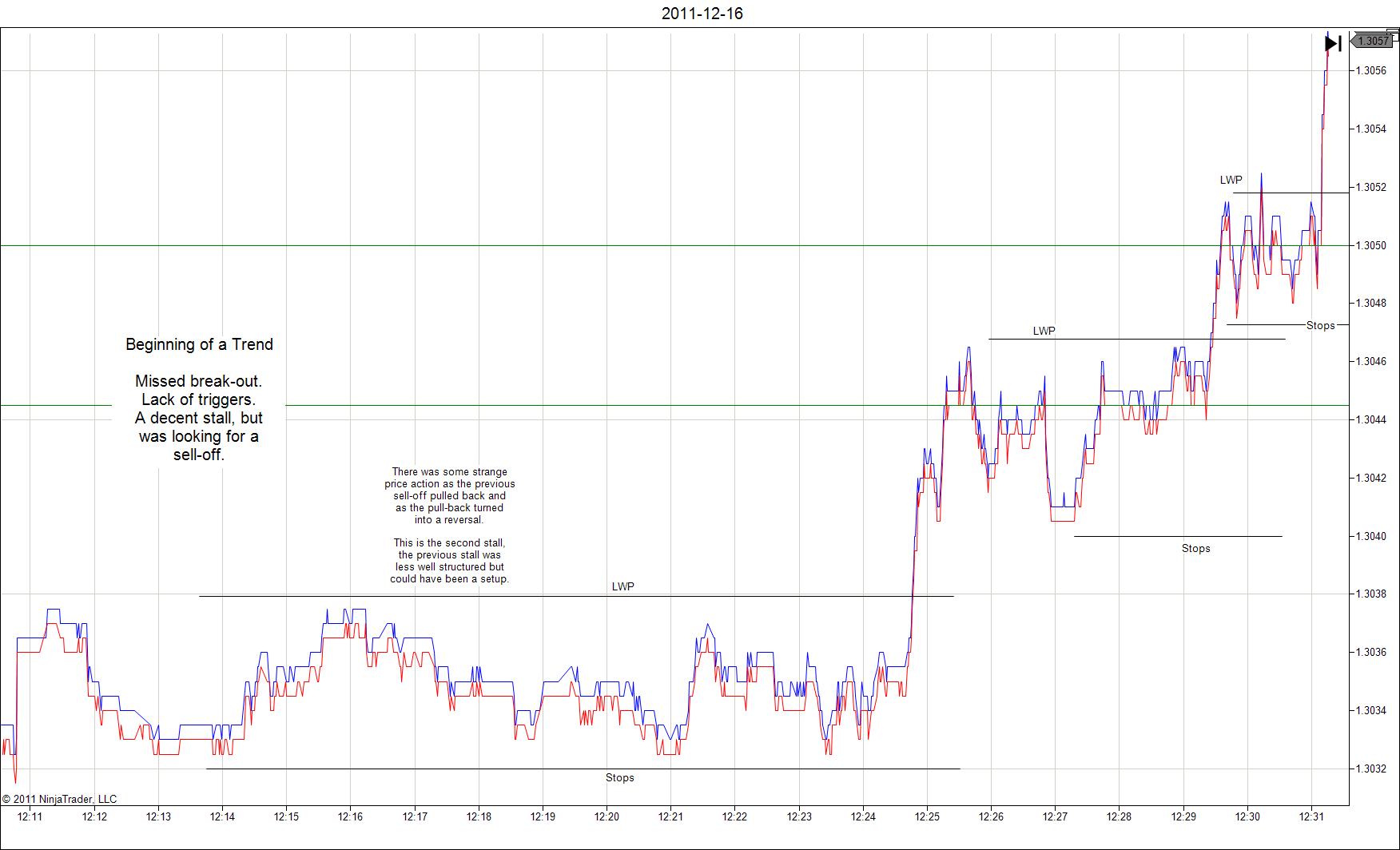Click the 1.3036 price axis label
1400x850 pixels.
point(1371,652)
